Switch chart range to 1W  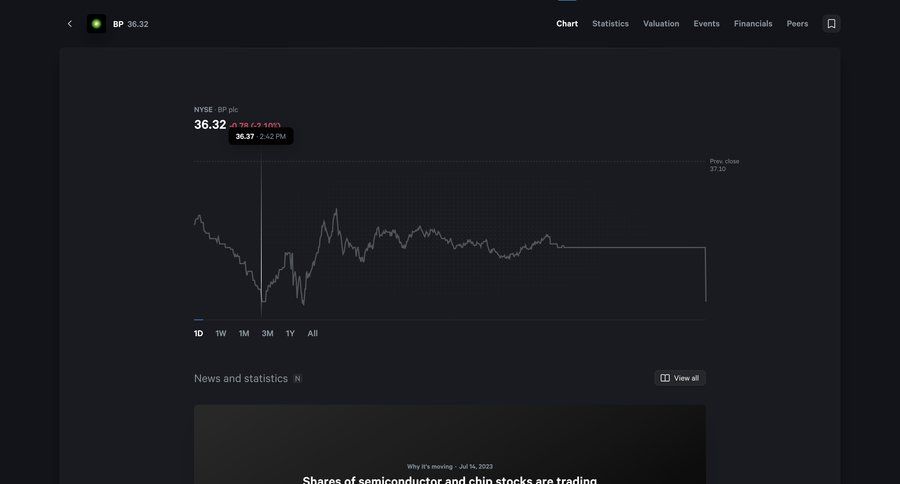[221, 333]
